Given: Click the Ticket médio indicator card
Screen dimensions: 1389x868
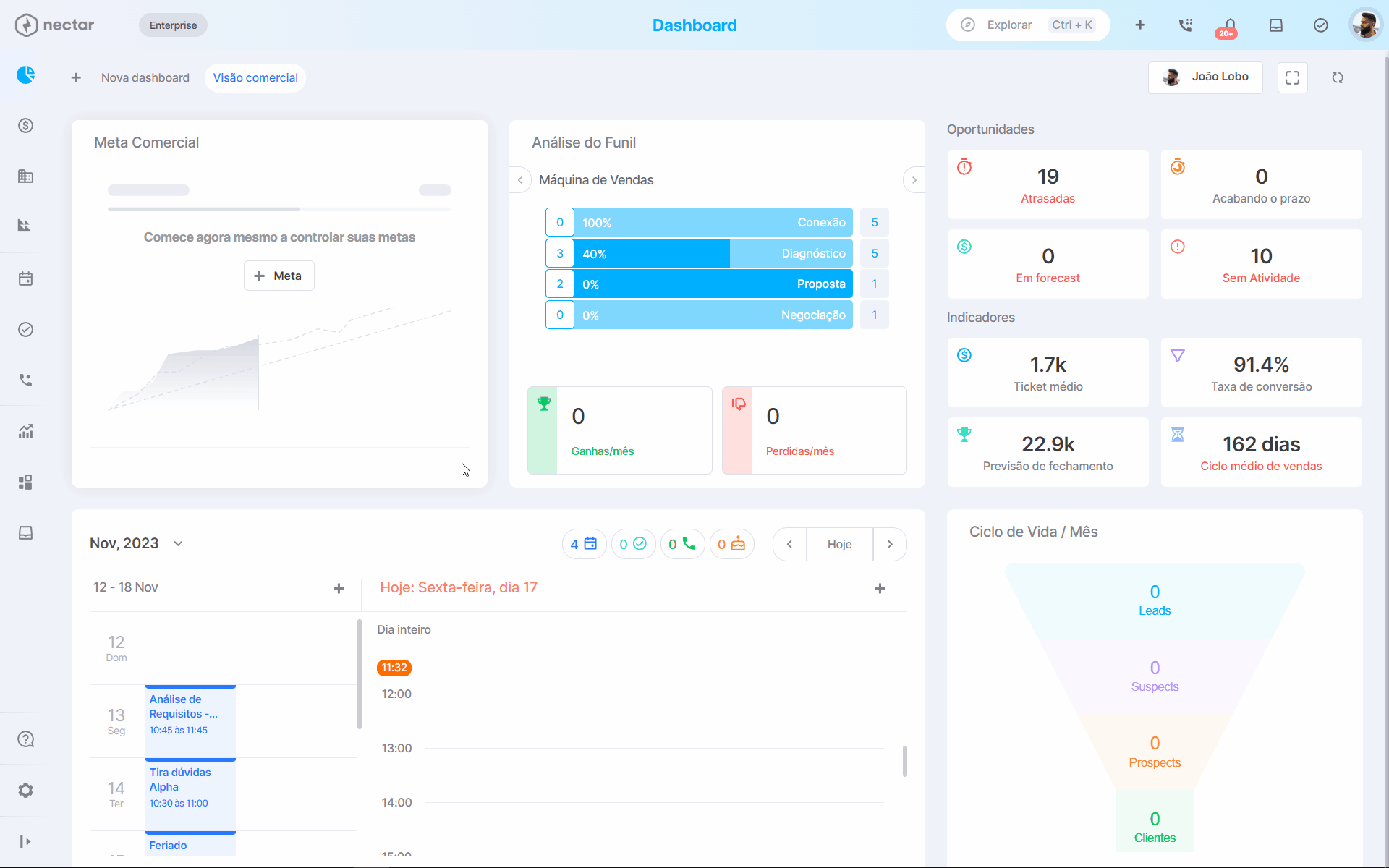Looking at the screenshot, I should pyautogui.click(x=1048, y=373).
